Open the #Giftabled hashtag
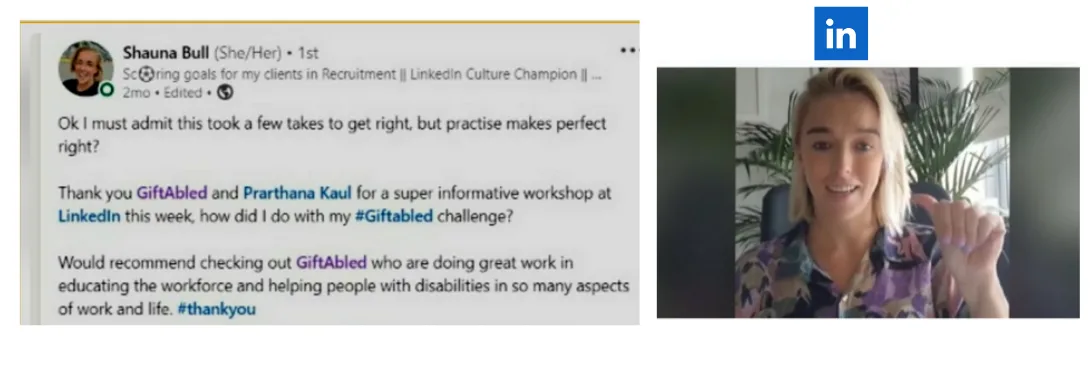Image resolution: width=1090 pixels, height=370 pixels. [x=393, y=216]
